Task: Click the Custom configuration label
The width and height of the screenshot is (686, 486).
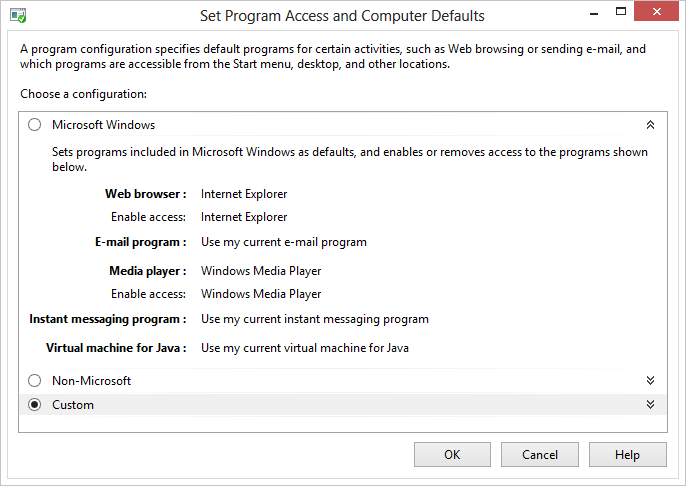Action: click(x=73, y=405)
